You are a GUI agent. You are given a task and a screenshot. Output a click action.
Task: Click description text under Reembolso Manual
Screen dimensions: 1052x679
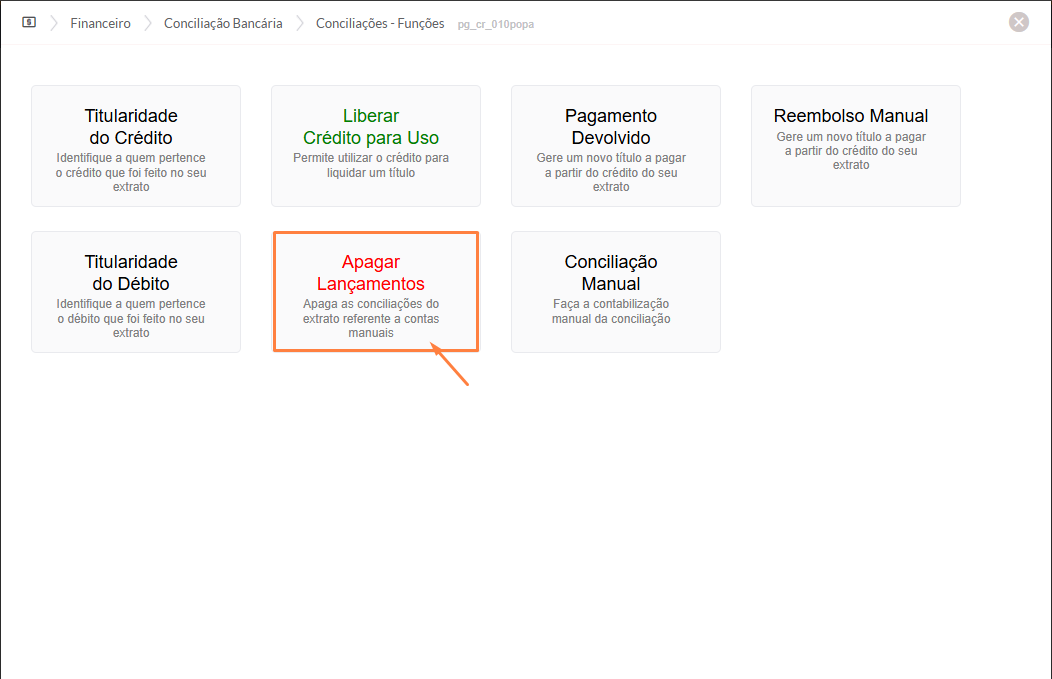click(x=851, y=150)
